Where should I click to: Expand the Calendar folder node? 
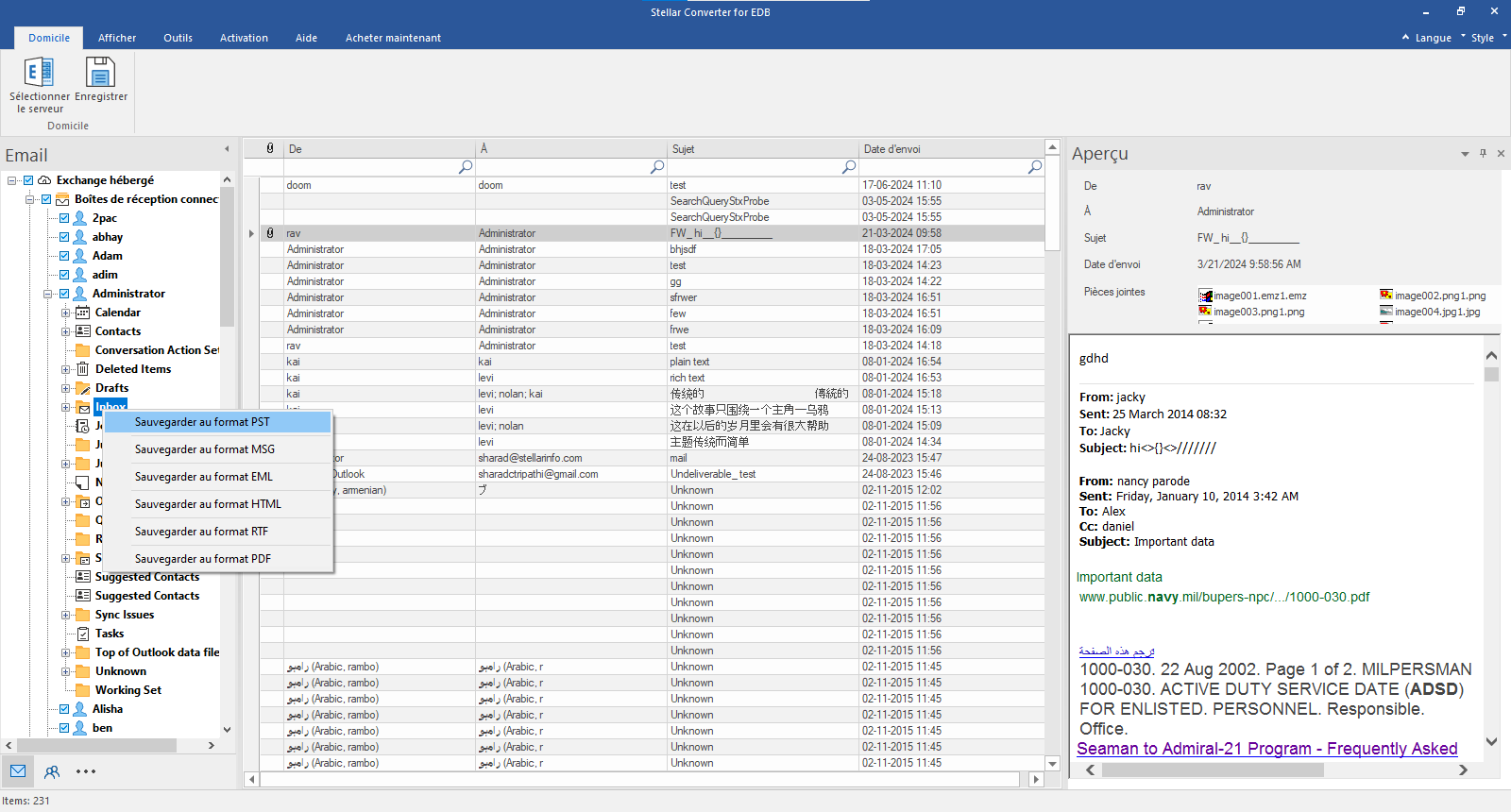66,313
